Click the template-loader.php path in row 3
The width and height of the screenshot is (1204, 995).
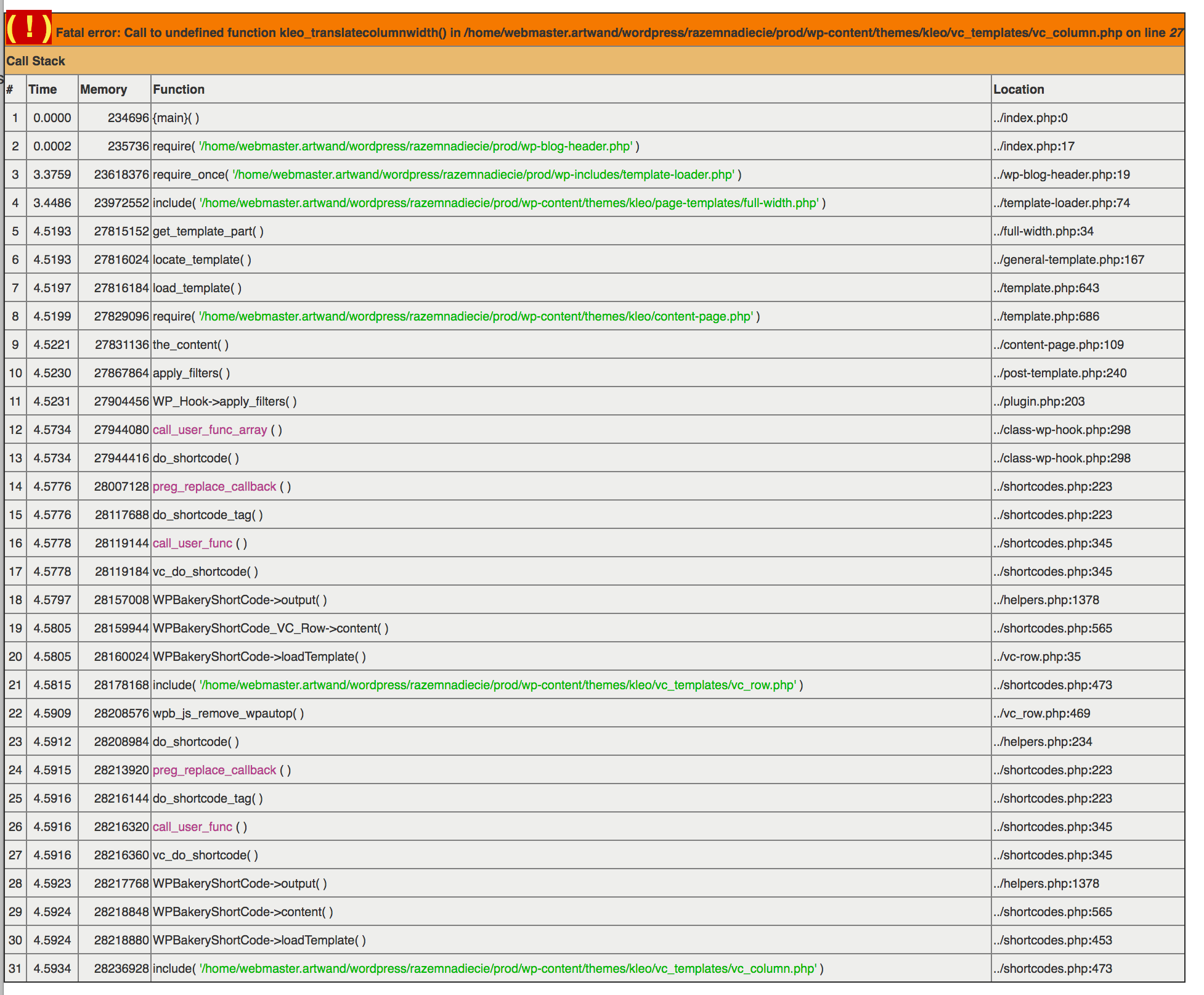point(483,174)
